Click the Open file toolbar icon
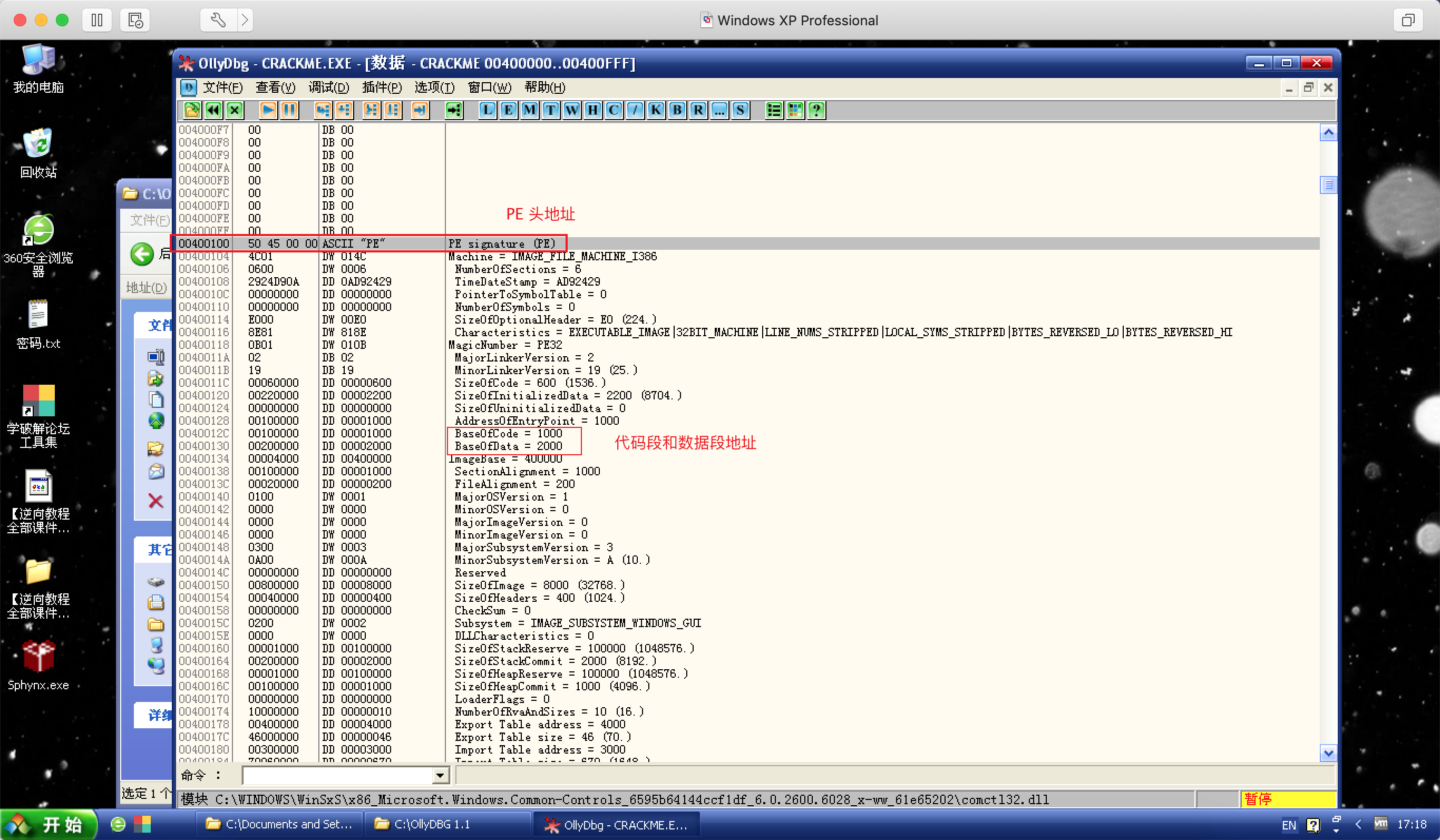Image resolution: width=1440 pixels, height=840 pixels. pyautogui.click(x=192, y=110)
